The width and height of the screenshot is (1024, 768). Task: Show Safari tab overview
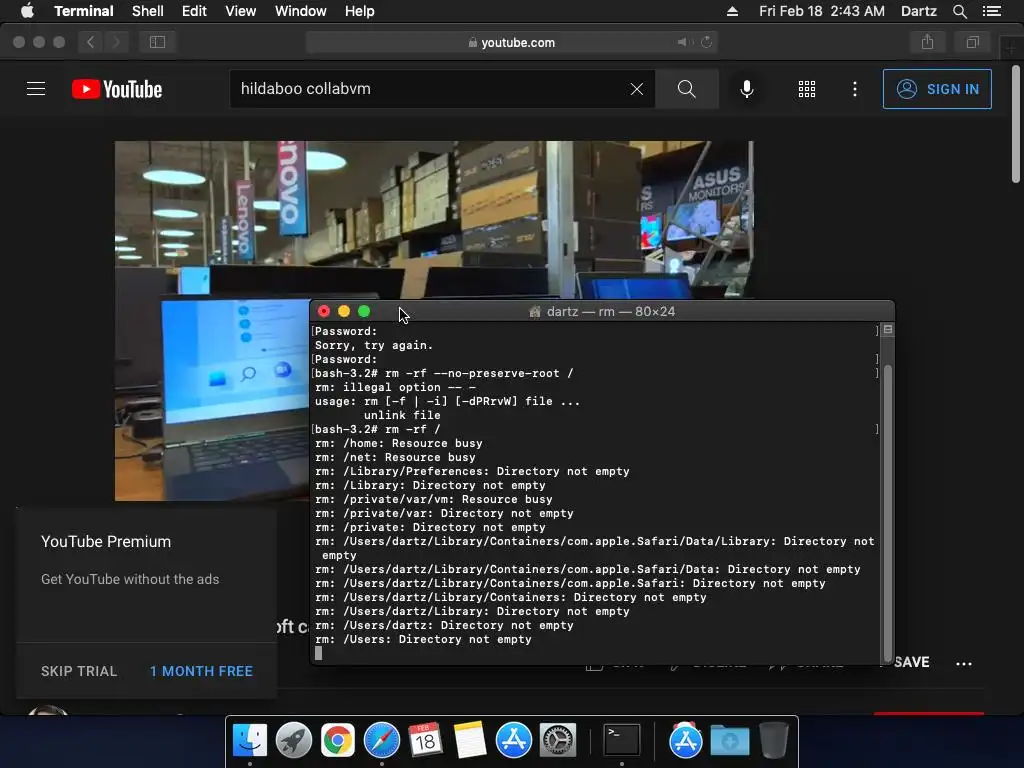(x=972, y=42)
